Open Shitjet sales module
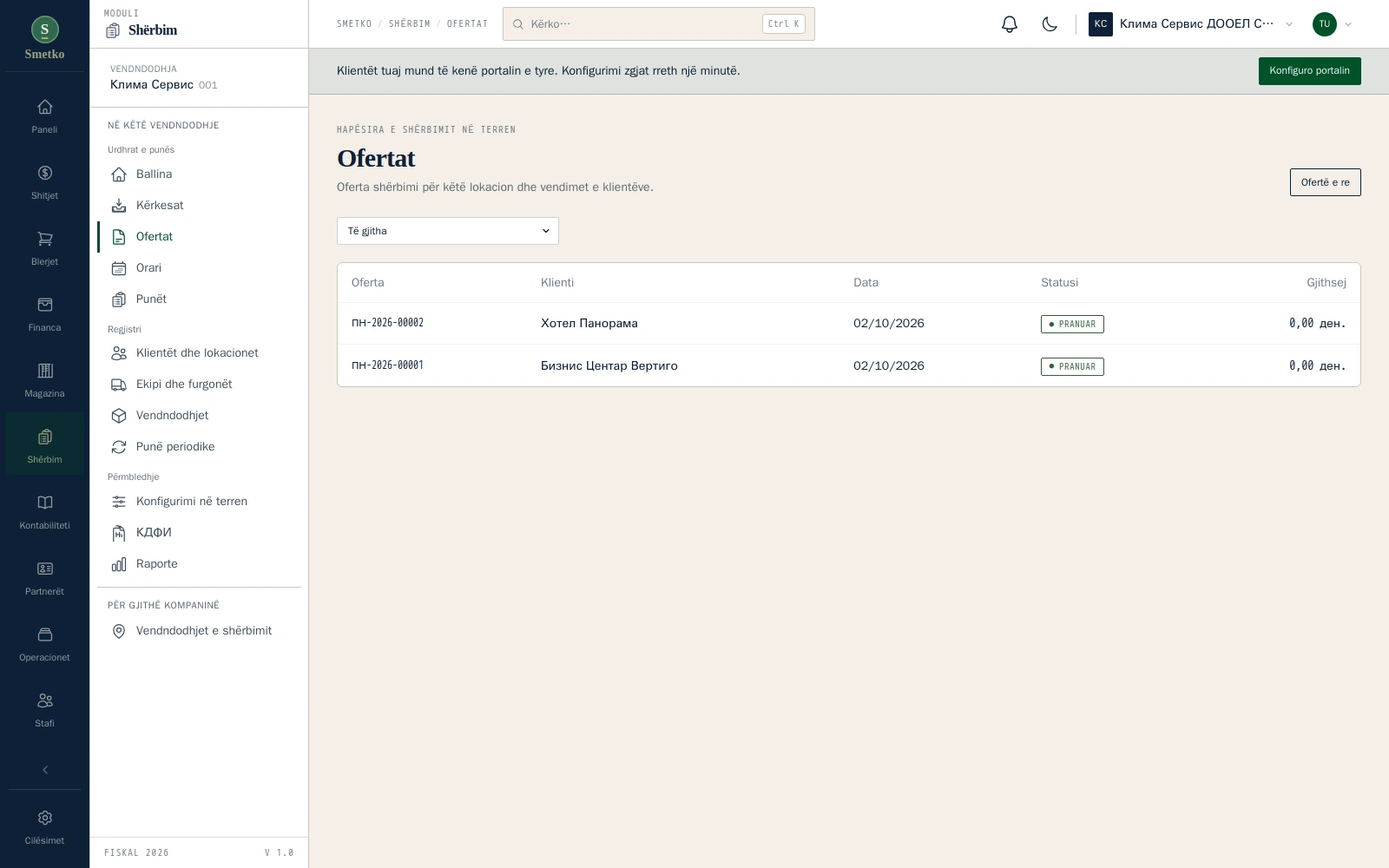 (x=44, y=182)
